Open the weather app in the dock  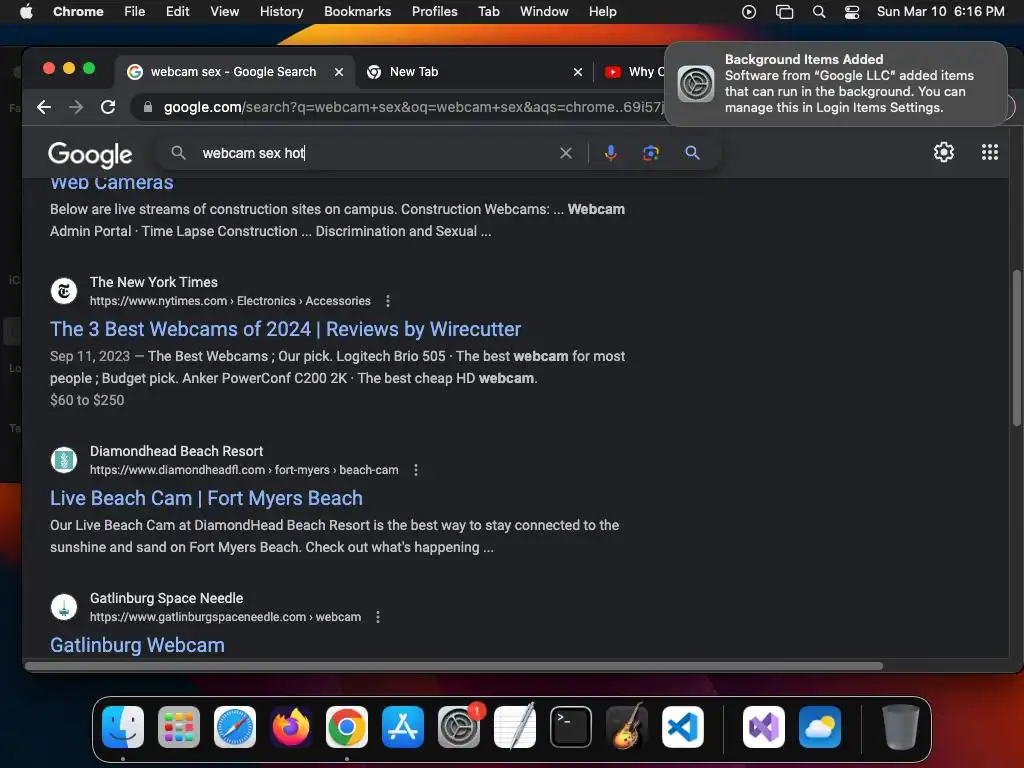[820, 727]
